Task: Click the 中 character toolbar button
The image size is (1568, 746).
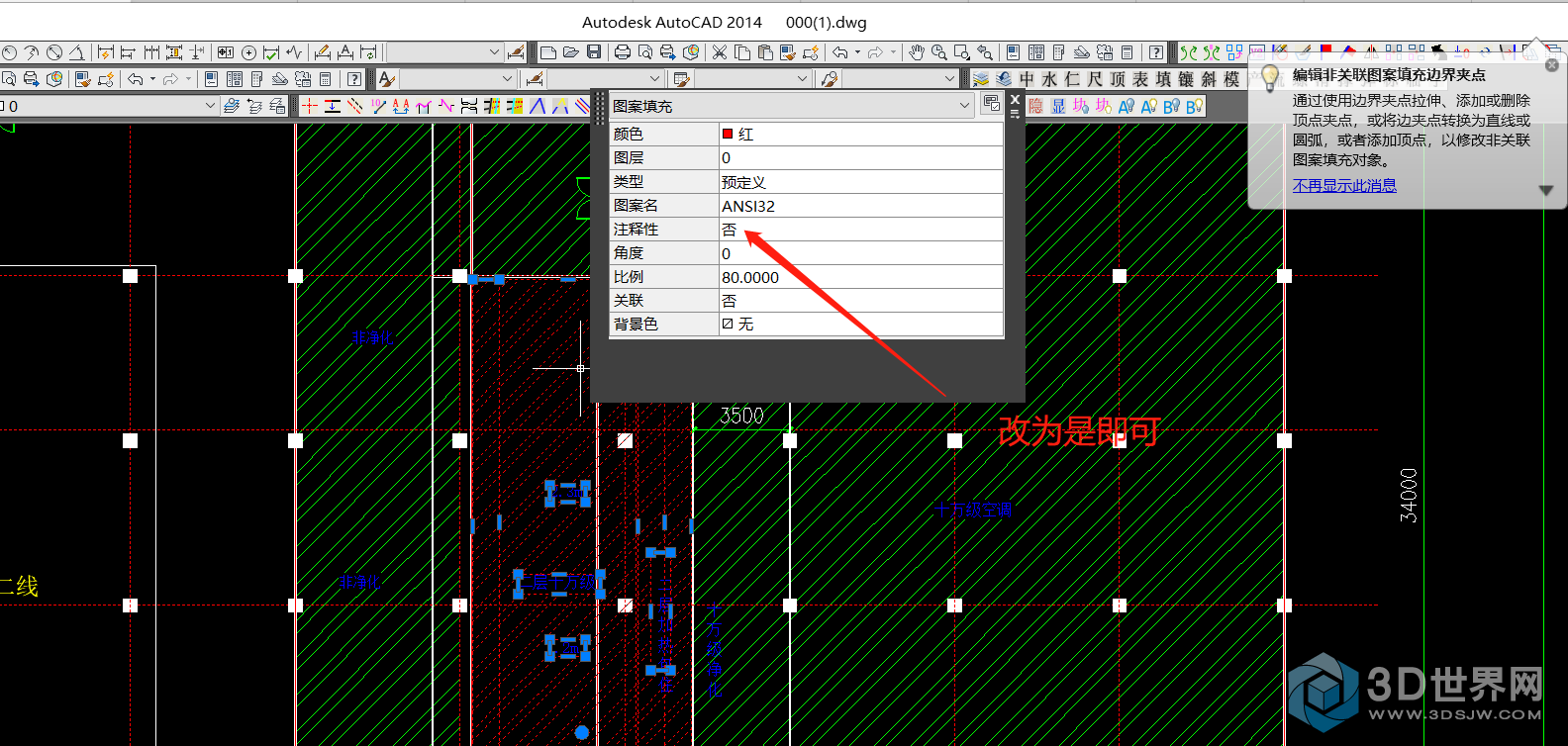Action: (x=1027, y=79)
